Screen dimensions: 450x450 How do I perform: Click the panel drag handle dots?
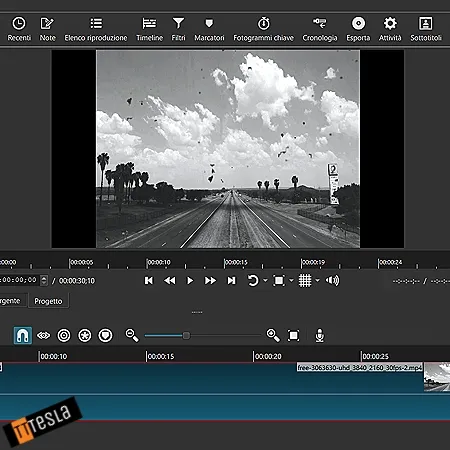pos(197,312)
